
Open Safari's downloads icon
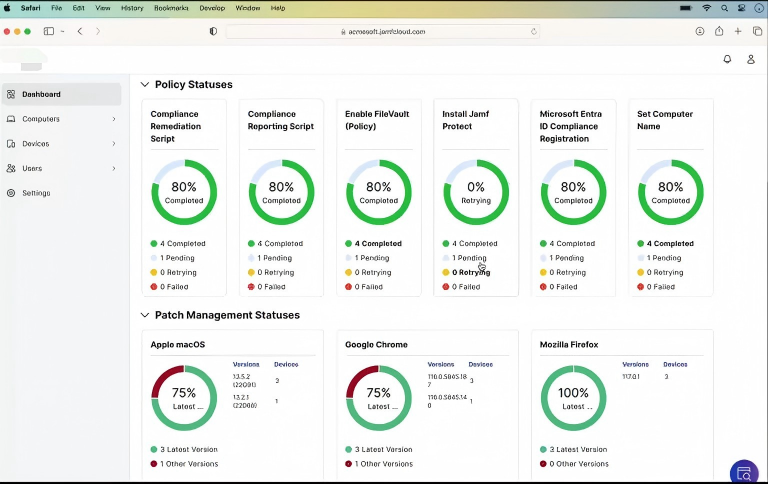699,31
